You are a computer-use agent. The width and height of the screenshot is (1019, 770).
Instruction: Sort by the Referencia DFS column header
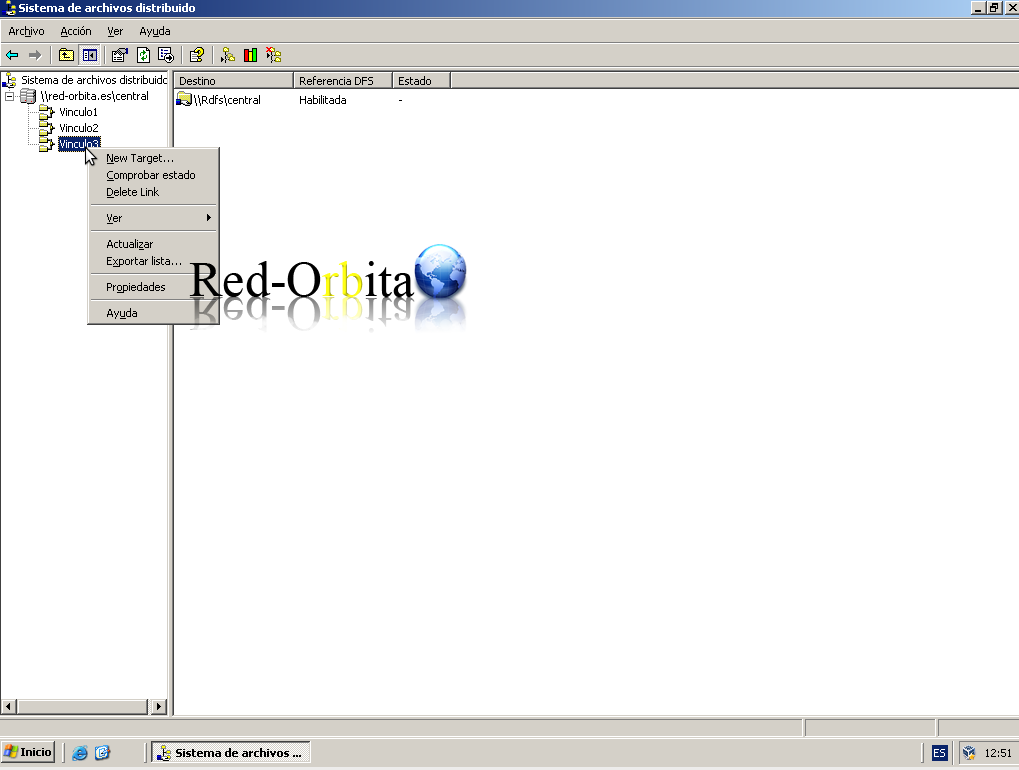343,81
